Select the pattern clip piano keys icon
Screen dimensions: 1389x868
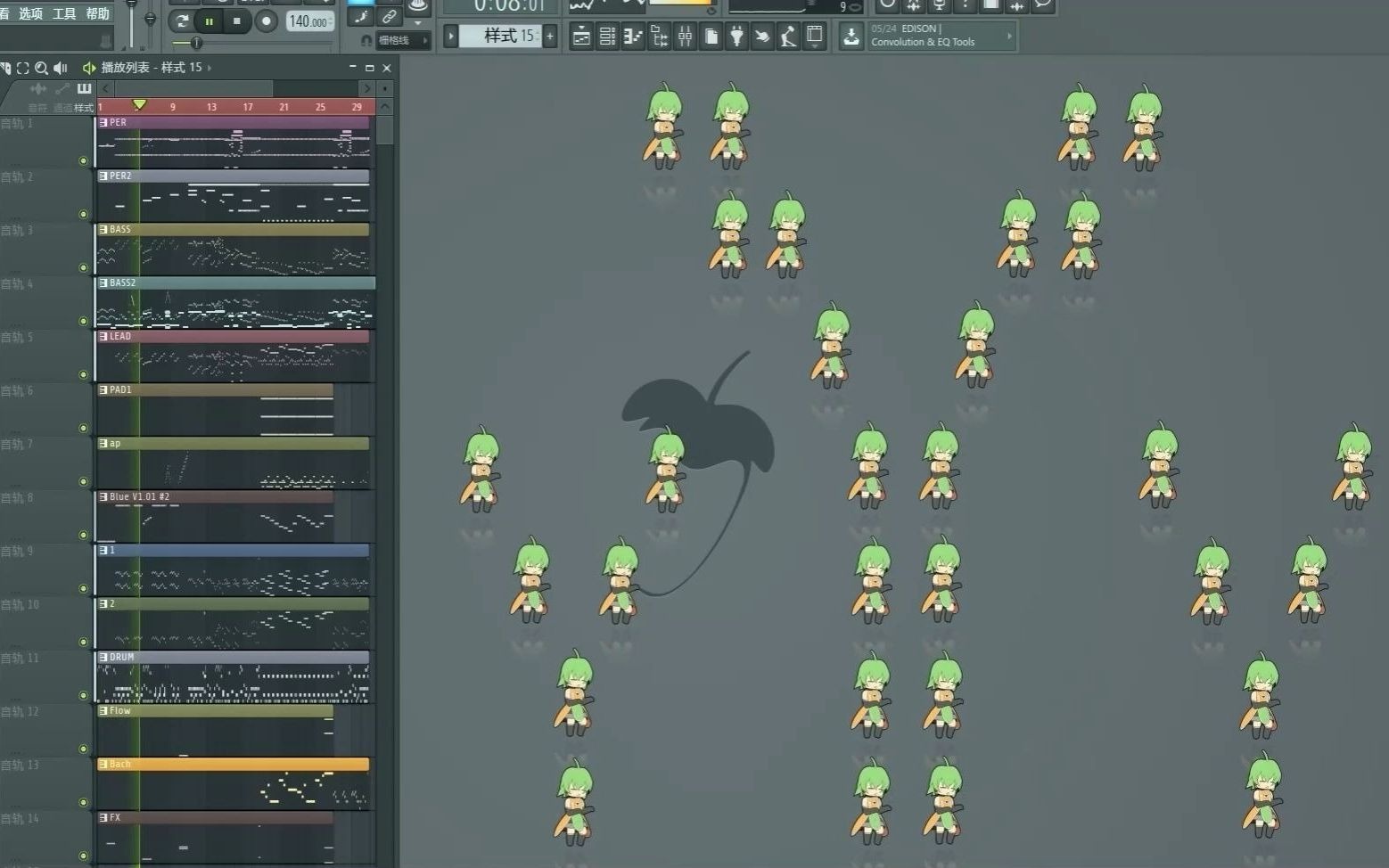point(84,88)
